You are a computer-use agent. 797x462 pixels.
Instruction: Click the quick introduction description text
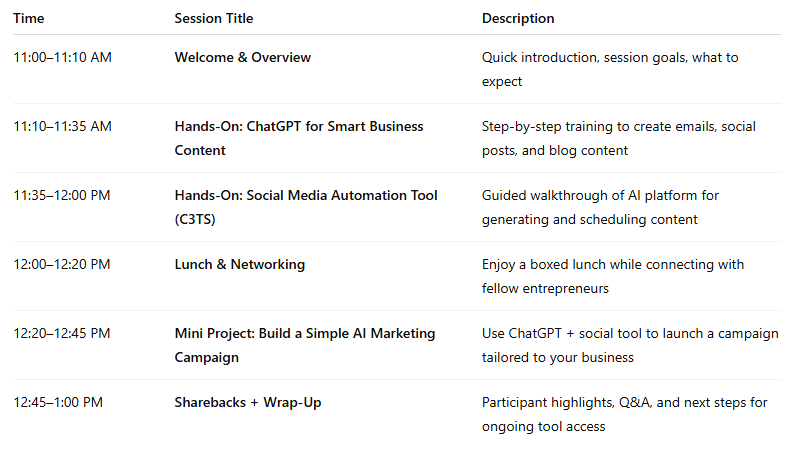[609, 69]
